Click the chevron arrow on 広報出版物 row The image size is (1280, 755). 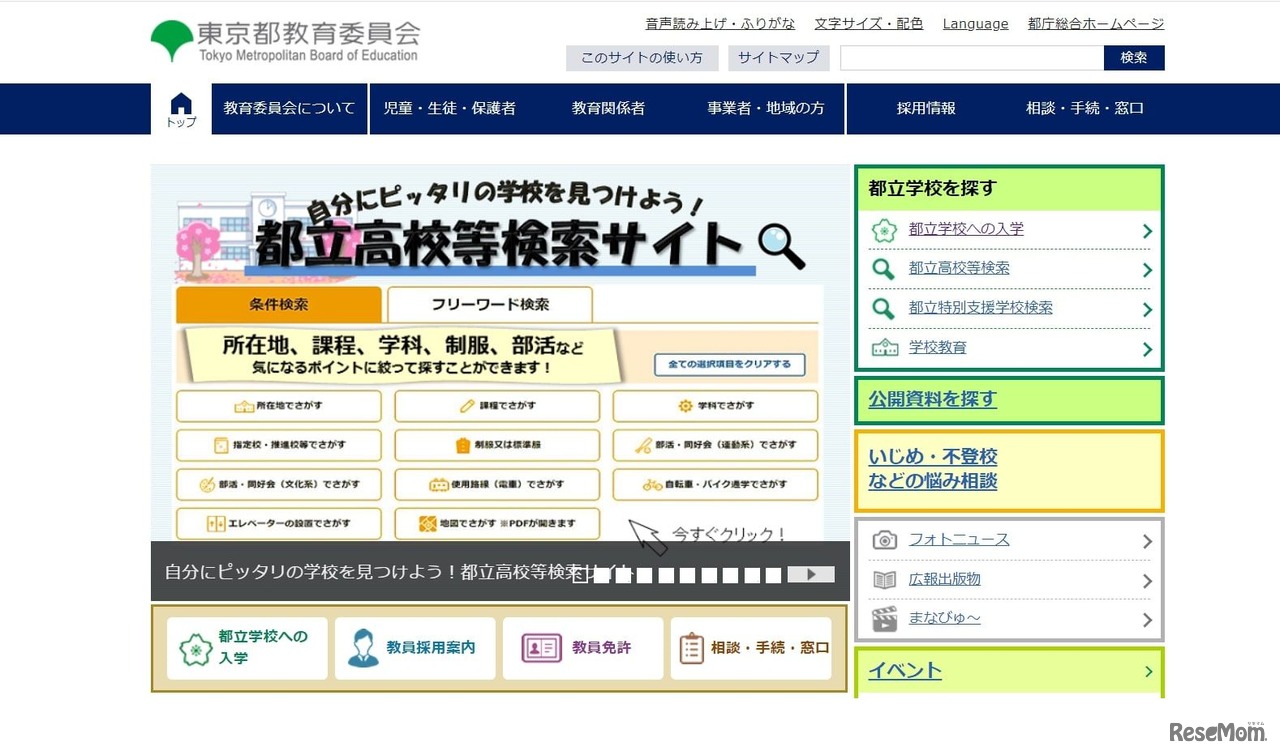click(1147, 581)
